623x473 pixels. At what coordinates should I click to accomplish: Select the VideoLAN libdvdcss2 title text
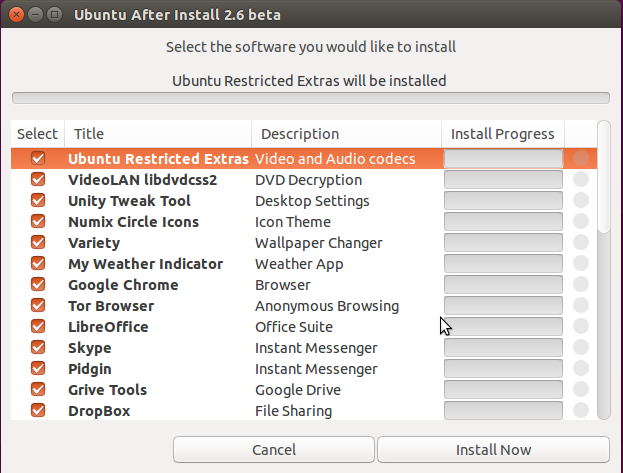[143, 180]
